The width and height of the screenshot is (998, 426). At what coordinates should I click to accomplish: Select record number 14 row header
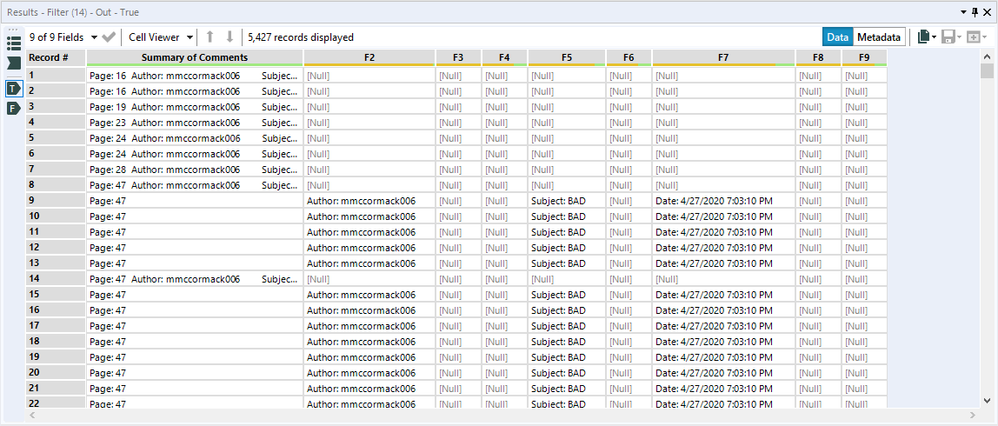click(x=56, y=279)
